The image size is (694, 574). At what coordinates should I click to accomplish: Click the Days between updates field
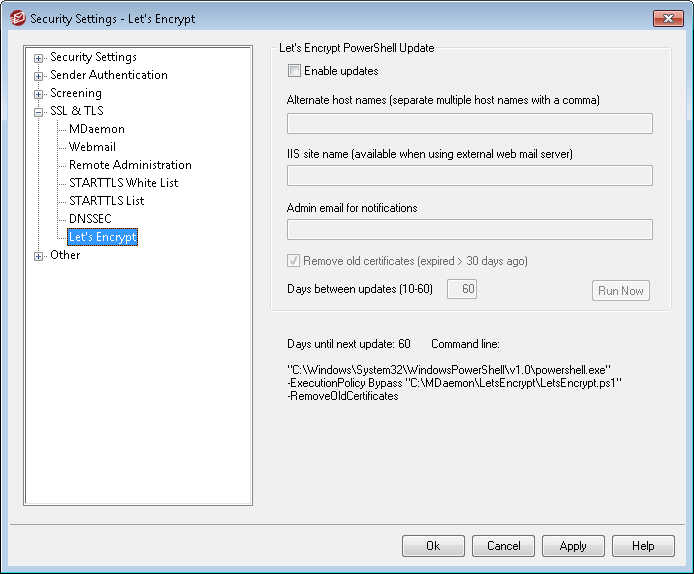click(x=462, y=290)
